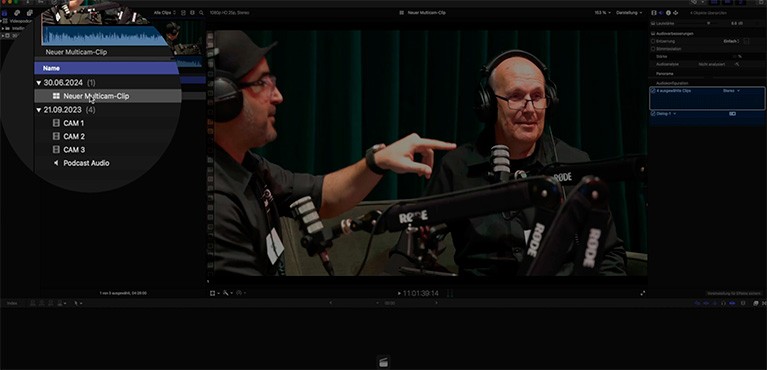Screen dimensions: 767x370
Task: Select the Neuer Multicam-Clip item in the browser list
Action: click(x=96, y=96)
